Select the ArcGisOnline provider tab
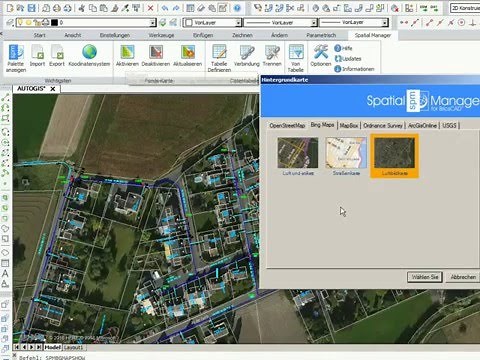Viewport: 480px width, 360px height. point(422,125)
